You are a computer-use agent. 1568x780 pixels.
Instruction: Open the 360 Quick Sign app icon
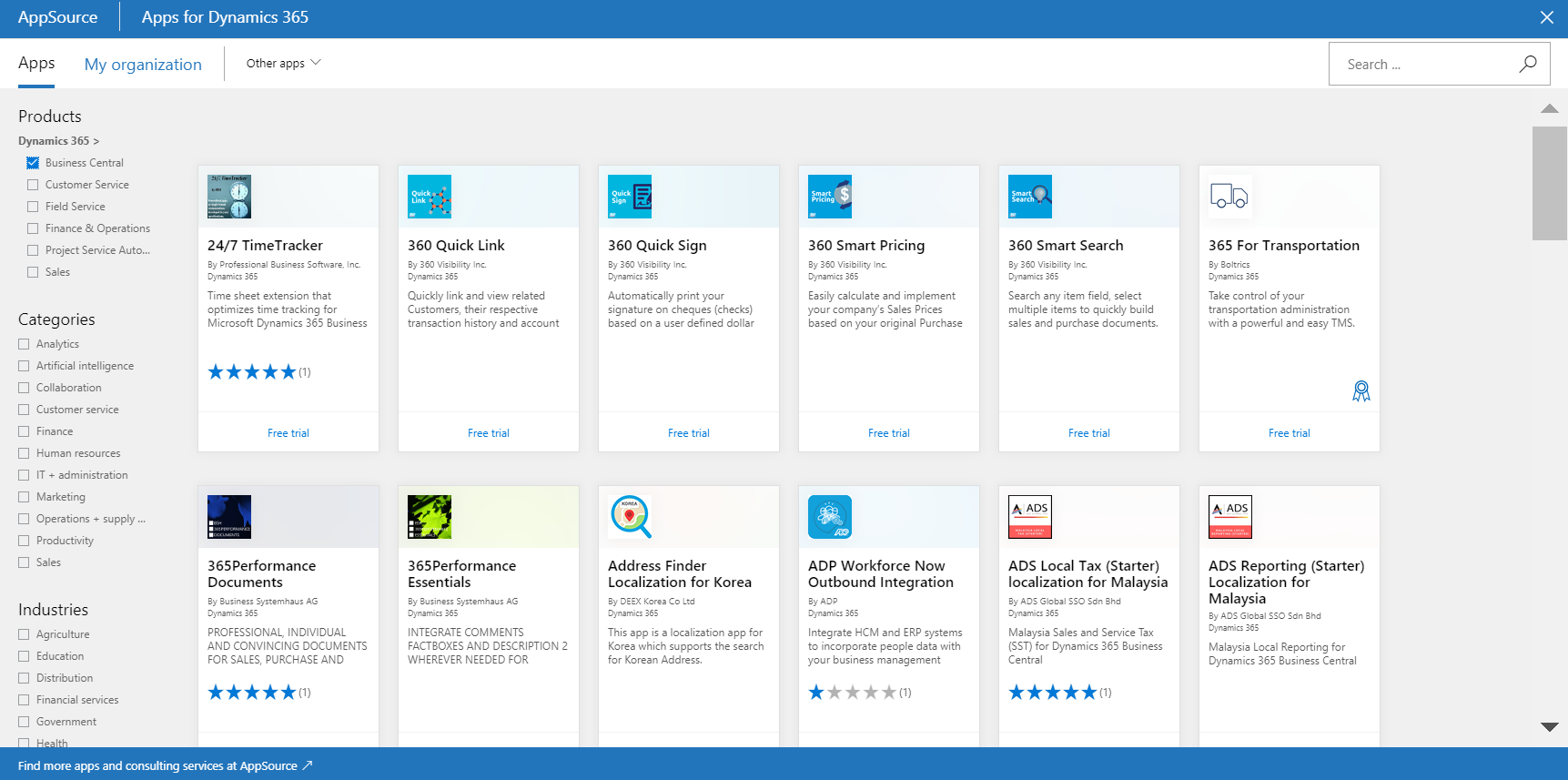tap(630, 197)
